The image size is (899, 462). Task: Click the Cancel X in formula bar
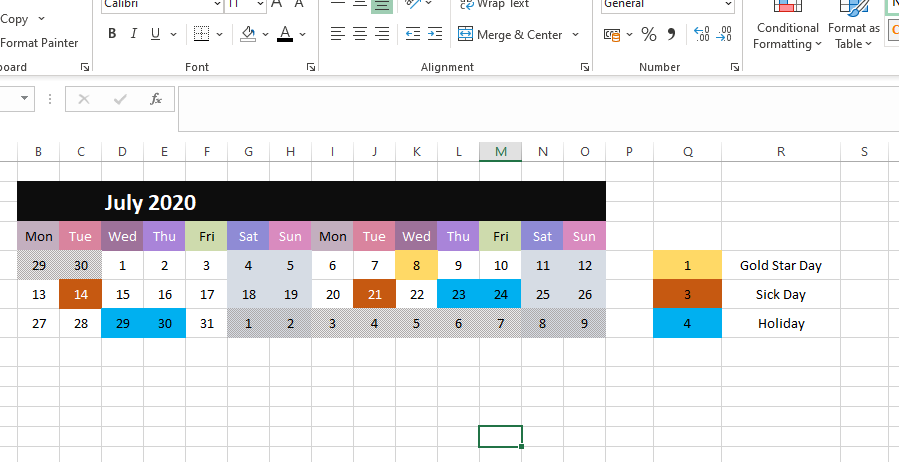click(84, 99)
